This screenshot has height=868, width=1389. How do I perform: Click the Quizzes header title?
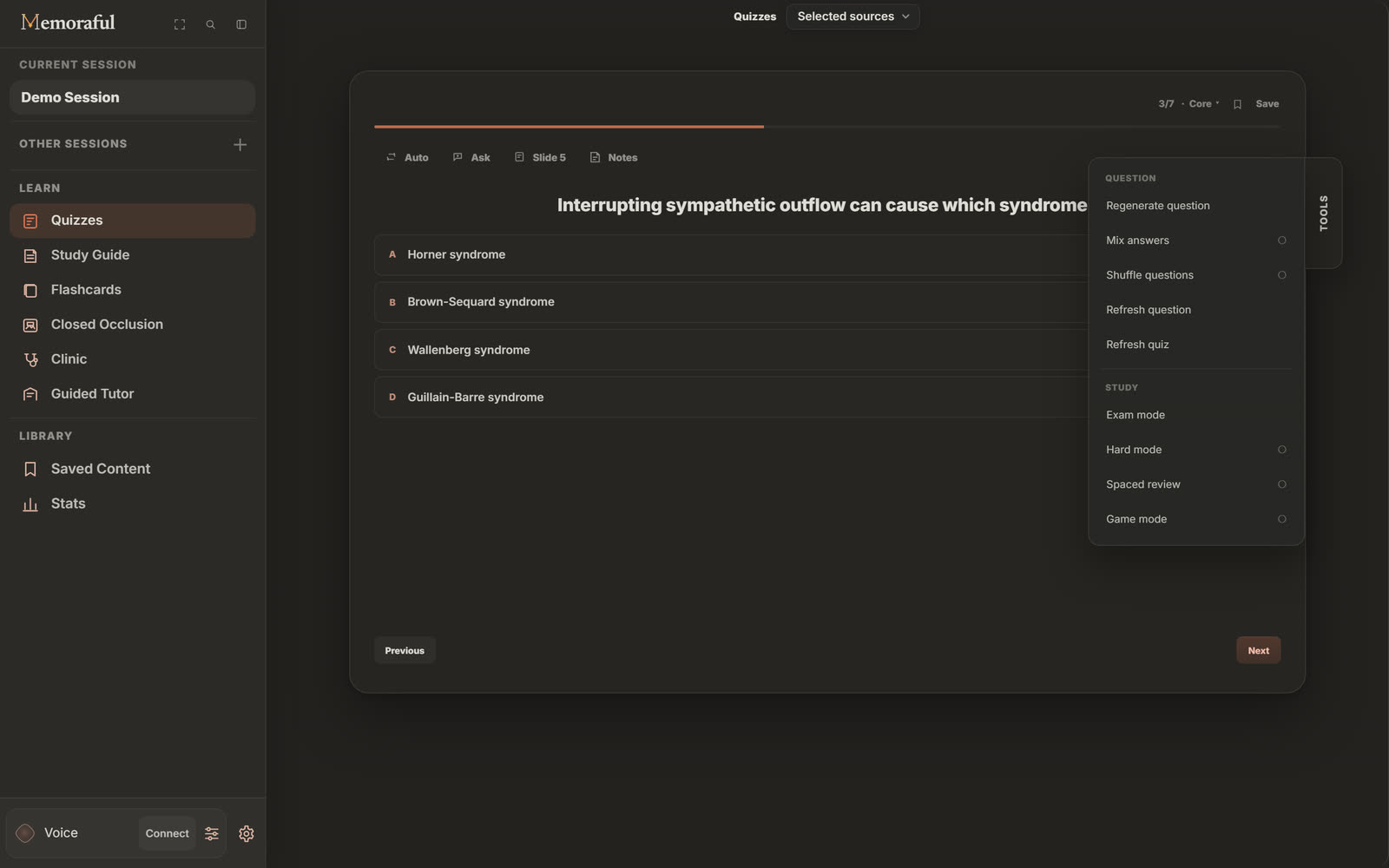[x=754, y=16]
